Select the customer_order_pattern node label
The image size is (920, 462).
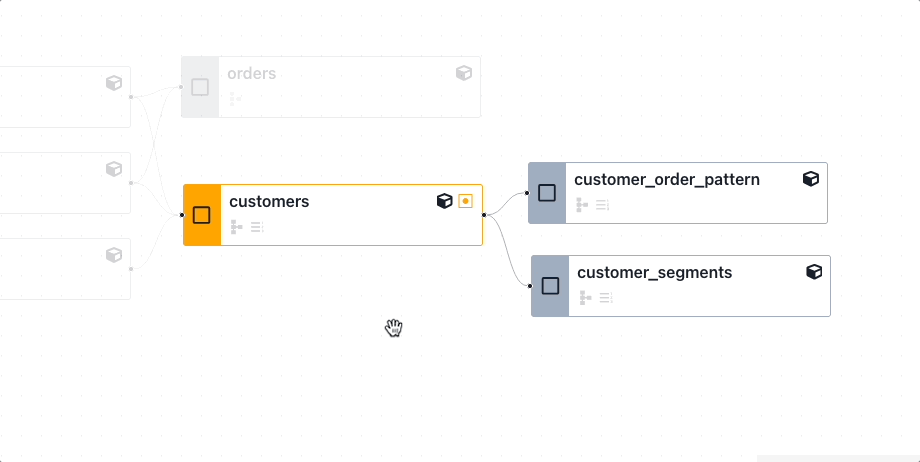point(667,180)
